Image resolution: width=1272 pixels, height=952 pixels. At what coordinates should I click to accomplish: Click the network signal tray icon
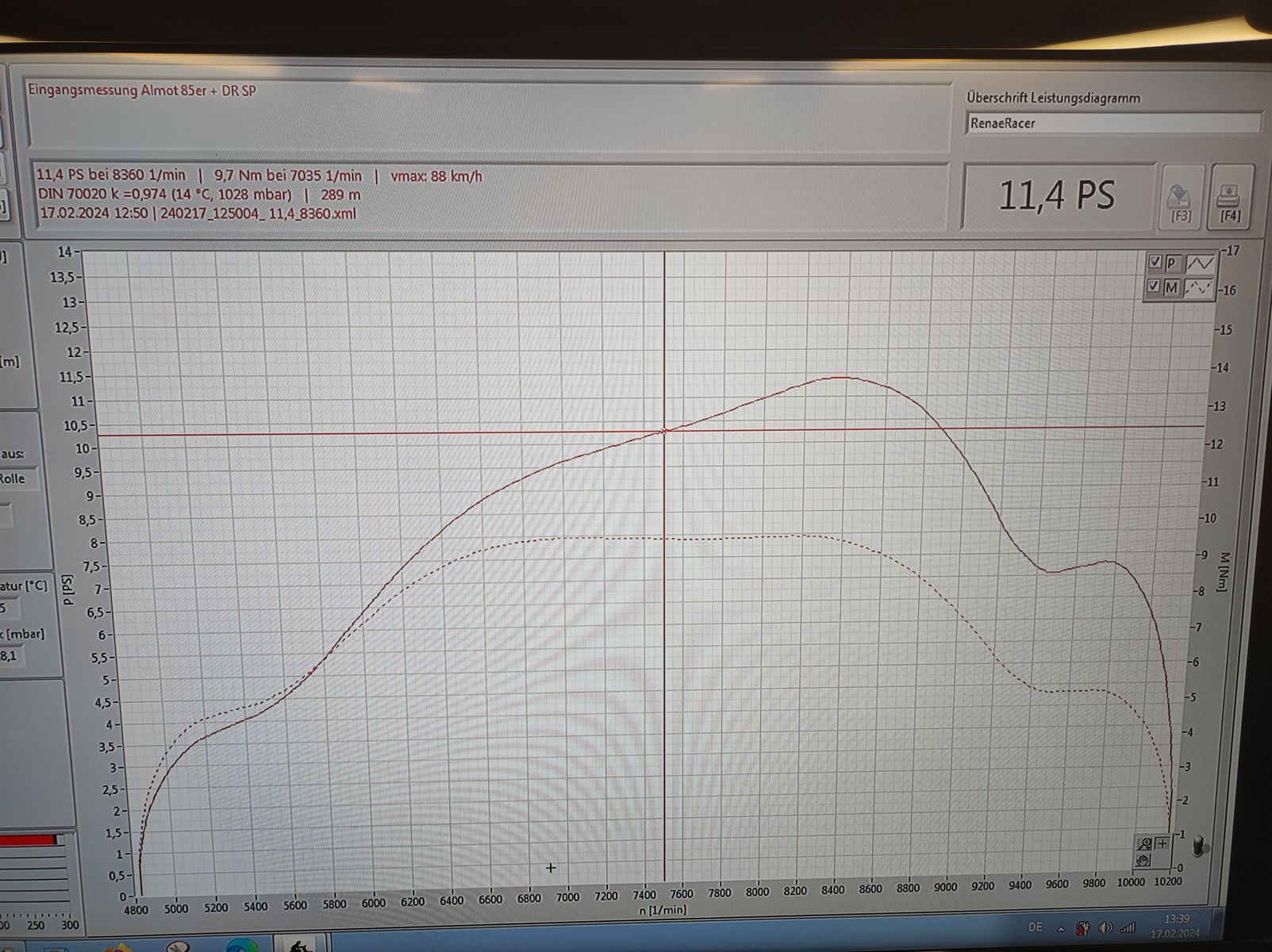pos(1127,927)
